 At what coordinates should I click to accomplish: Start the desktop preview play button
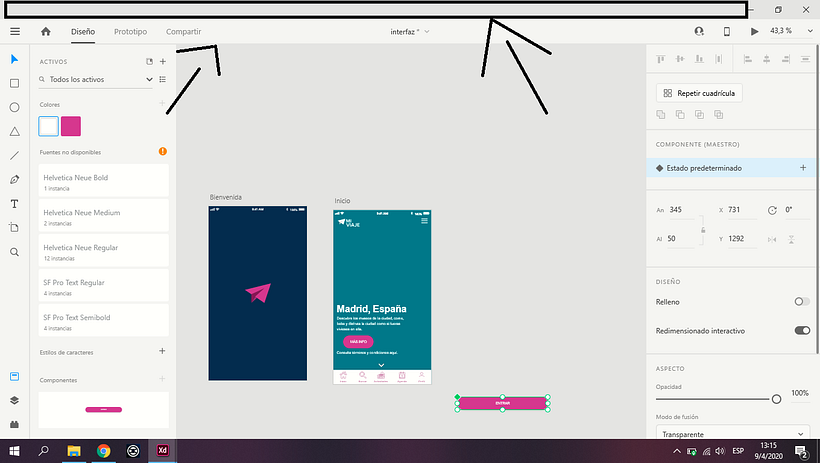(754, 31)
